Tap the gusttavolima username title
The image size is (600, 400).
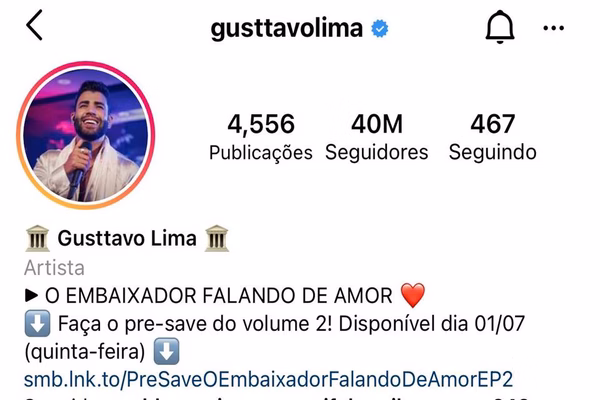point(287,29)
